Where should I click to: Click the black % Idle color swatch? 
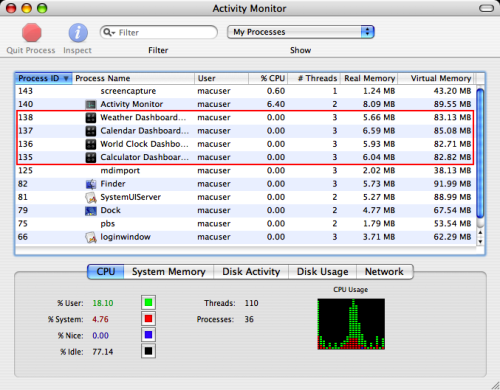148,351
